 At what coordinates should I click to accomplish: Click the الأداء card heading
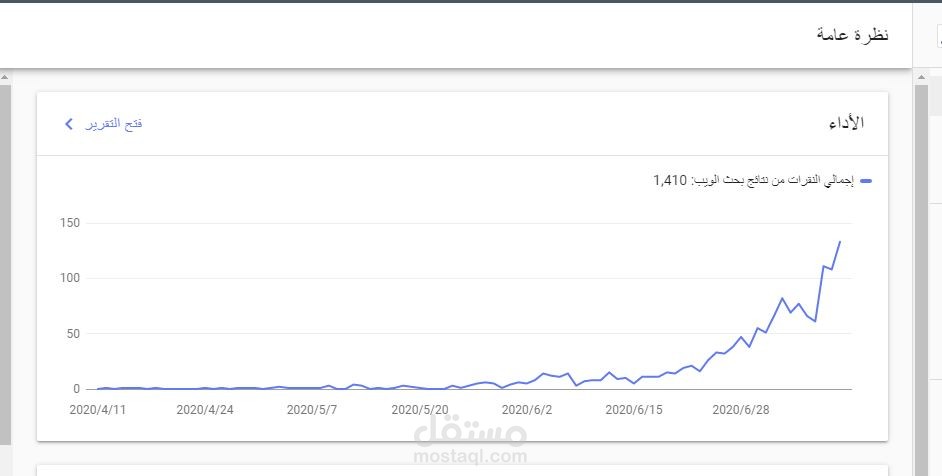846,123
